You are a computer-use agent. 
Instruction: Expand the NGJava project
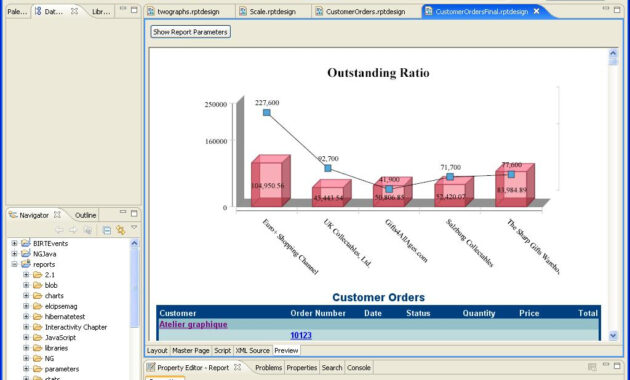tap(14, 254)
